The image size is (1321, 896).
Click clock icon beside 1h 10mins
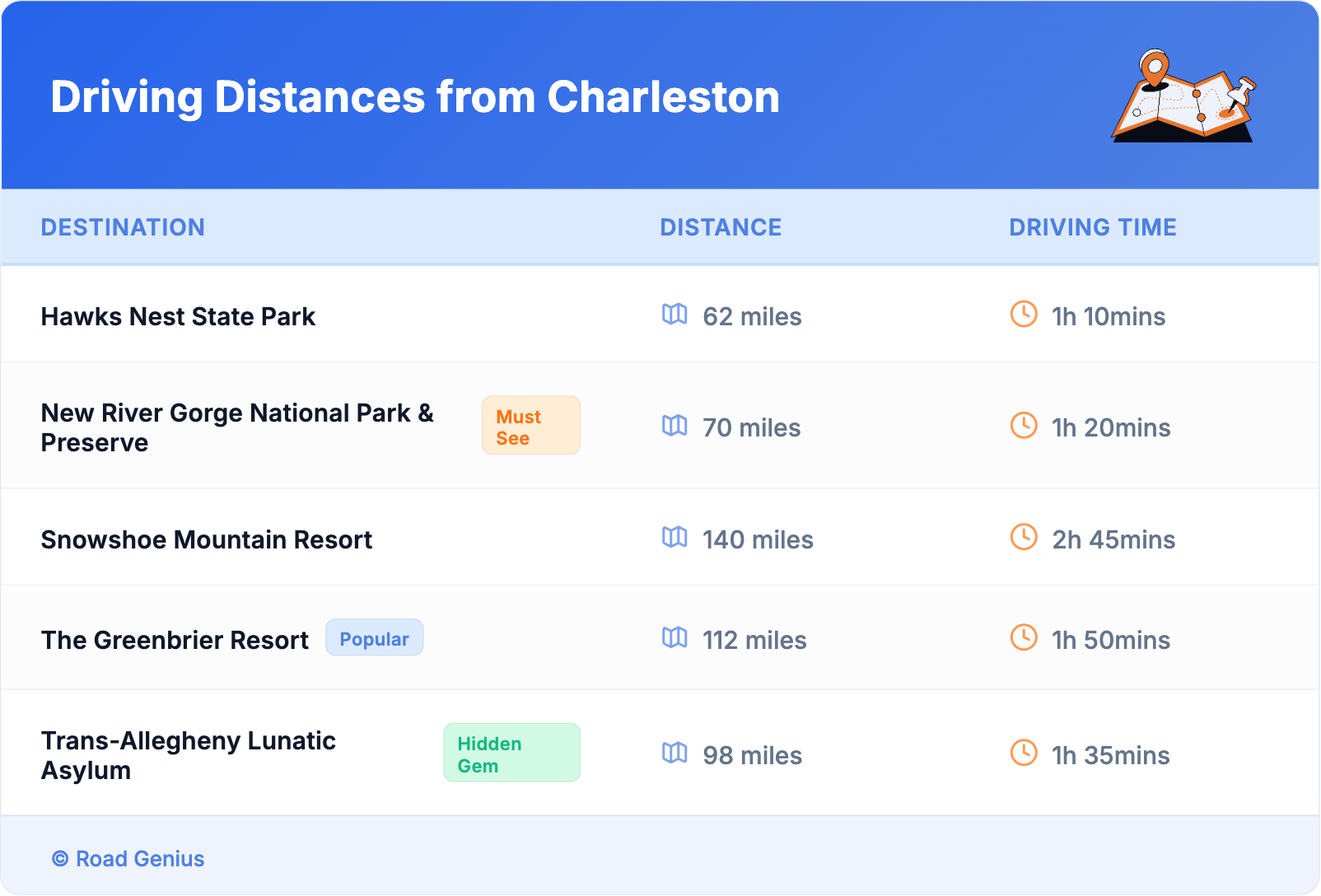tap(1024, 315)
